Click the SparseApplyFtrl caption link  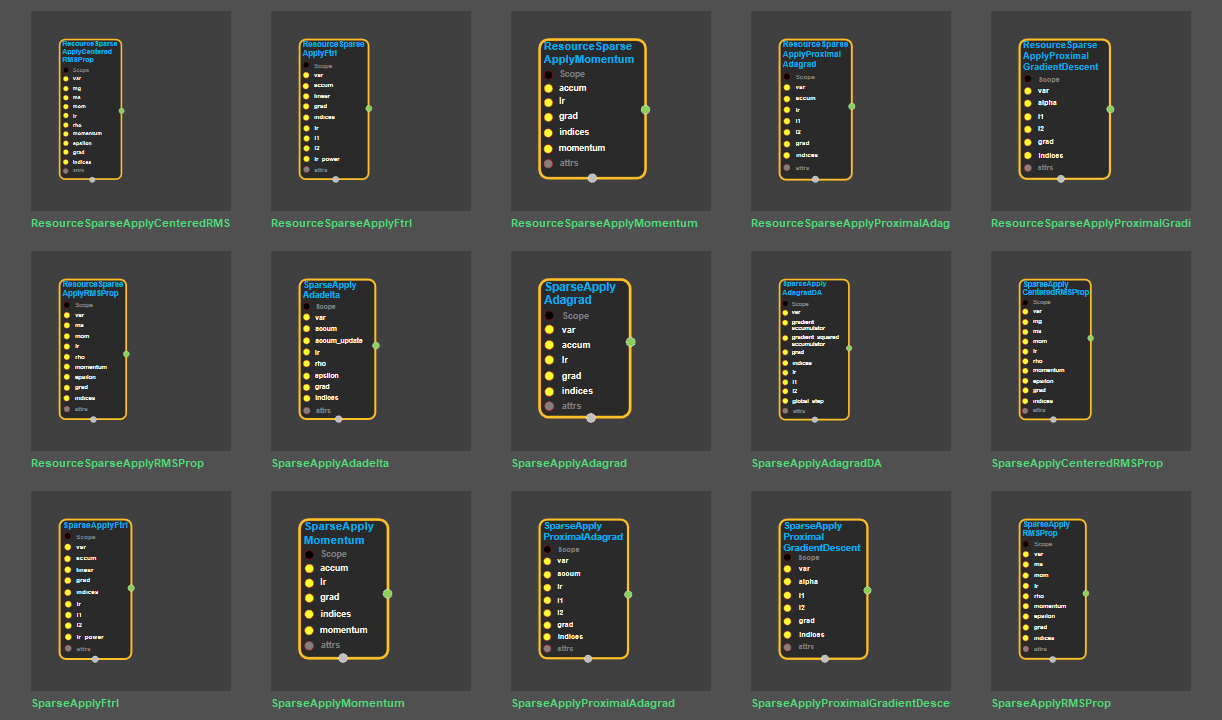[x=75, y=703]
